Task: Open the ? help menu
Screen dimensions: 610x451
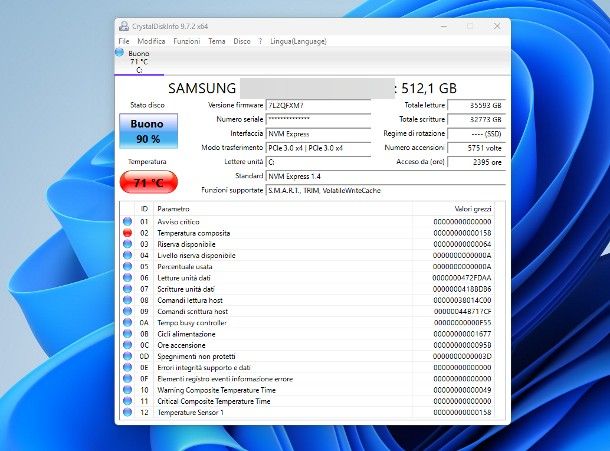Action: 260,41
